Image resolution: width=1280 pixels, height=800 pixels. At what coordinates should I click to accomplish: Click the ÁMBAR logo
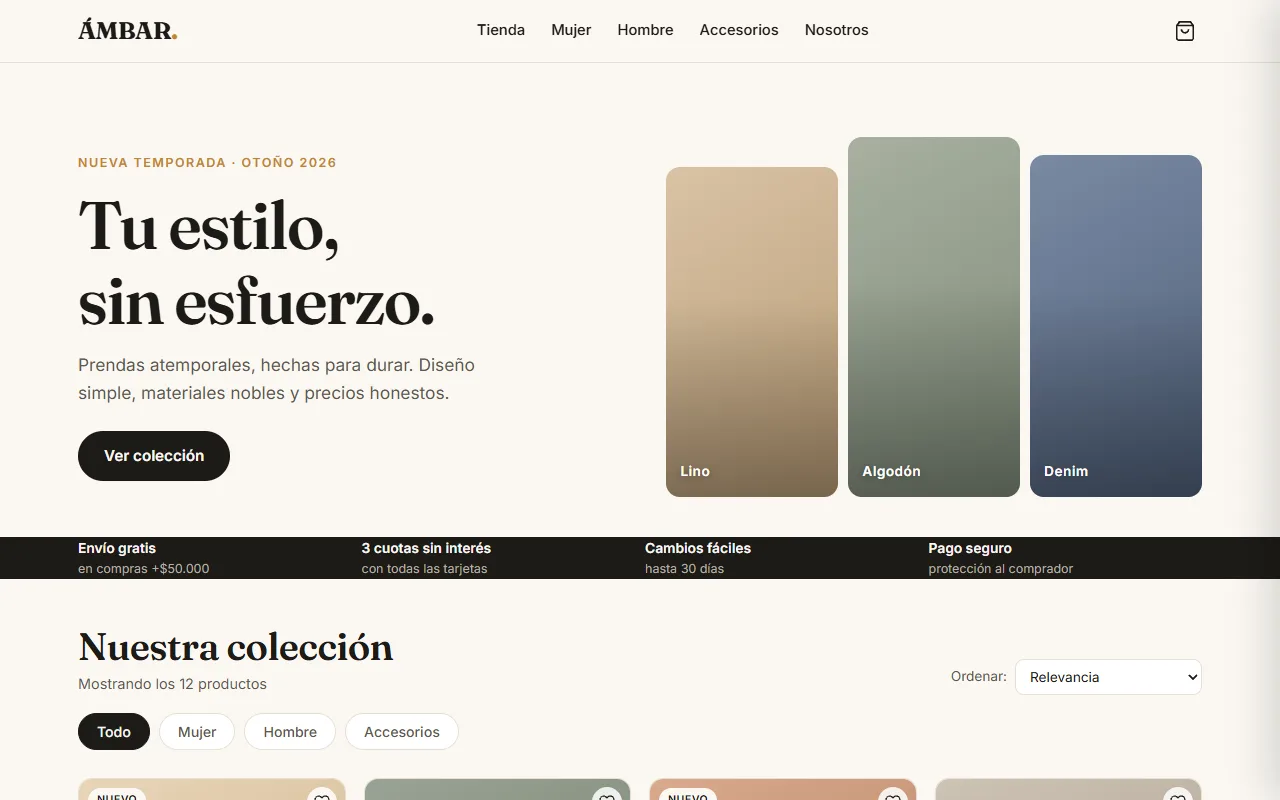coord(128,31)
